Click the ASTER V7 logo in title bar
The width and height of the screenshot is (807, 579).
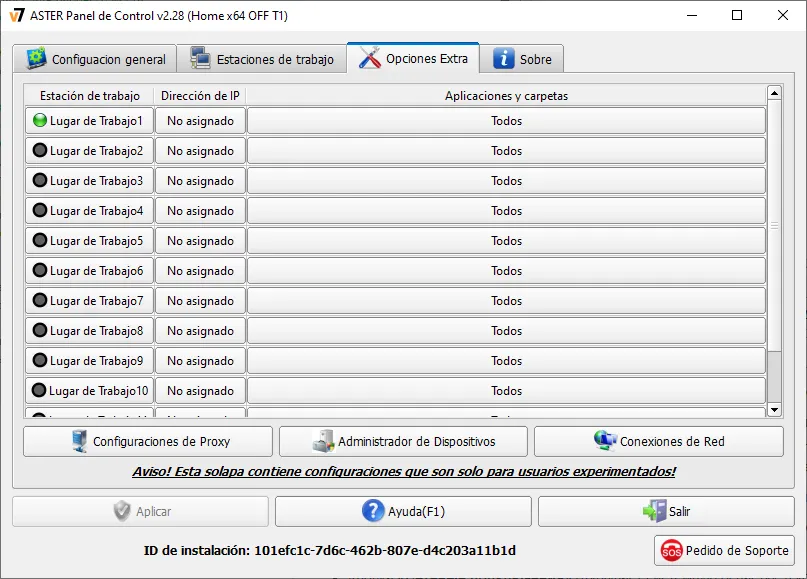click(18, 15)
